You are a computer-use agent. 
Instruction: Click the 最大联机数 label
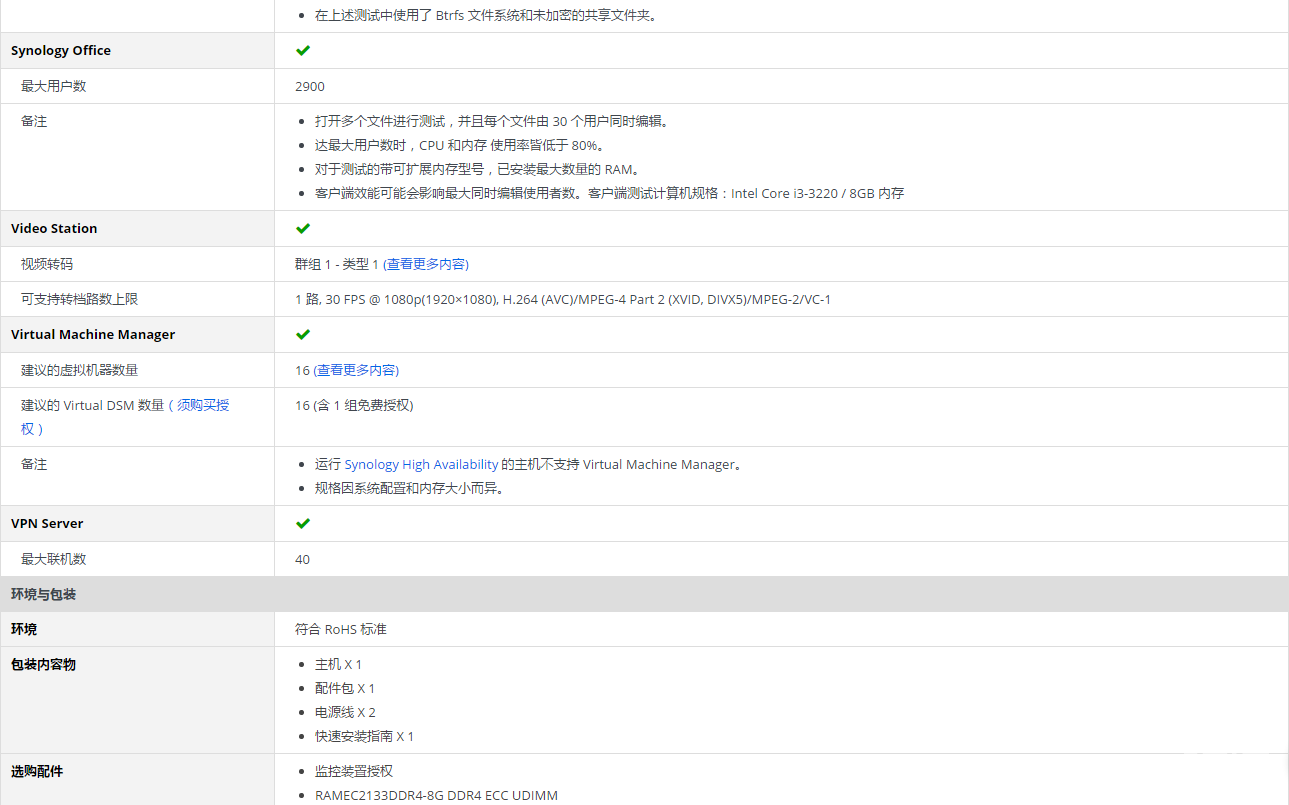tap(54, 559)
